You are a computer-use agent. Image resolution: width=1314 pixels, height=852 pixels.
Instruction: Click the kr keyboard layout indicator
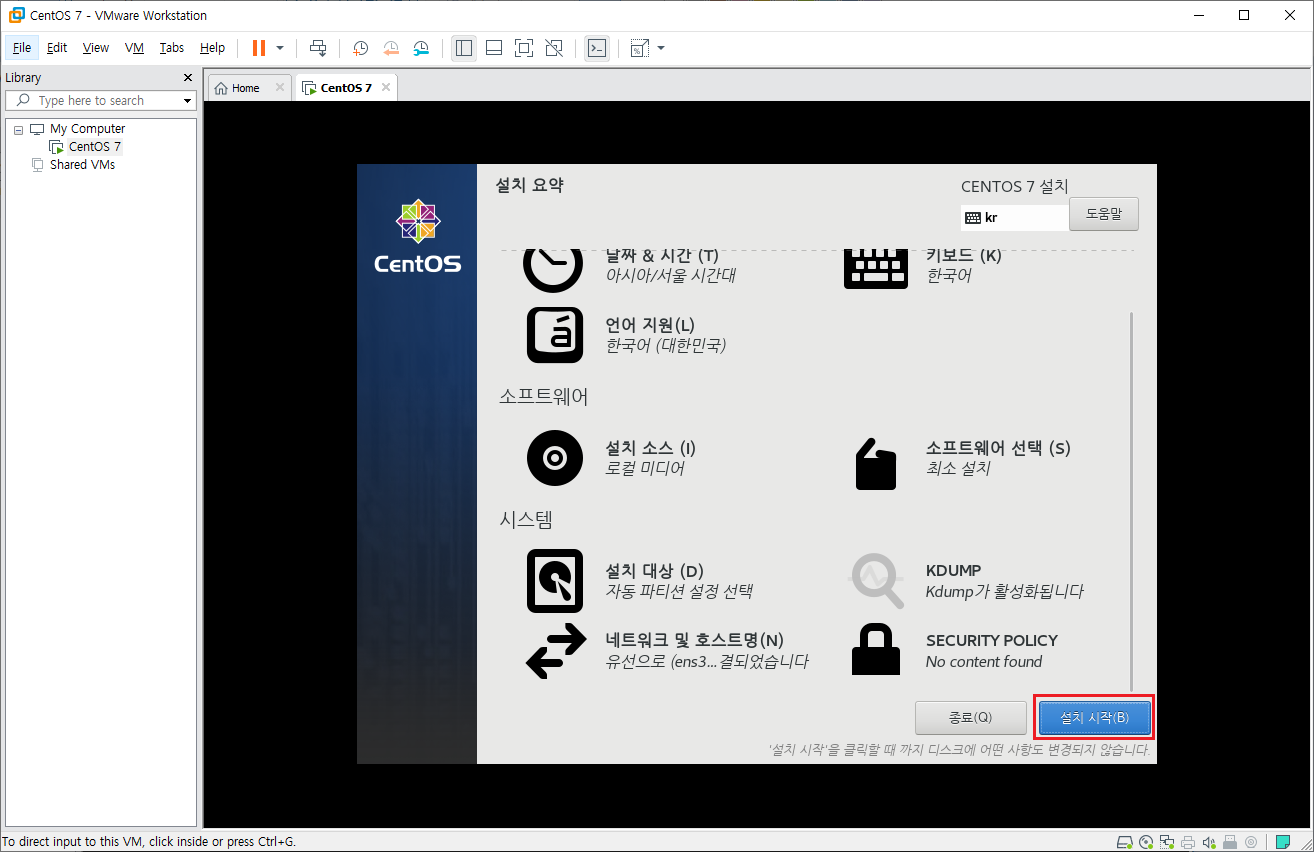point(1014,217)
